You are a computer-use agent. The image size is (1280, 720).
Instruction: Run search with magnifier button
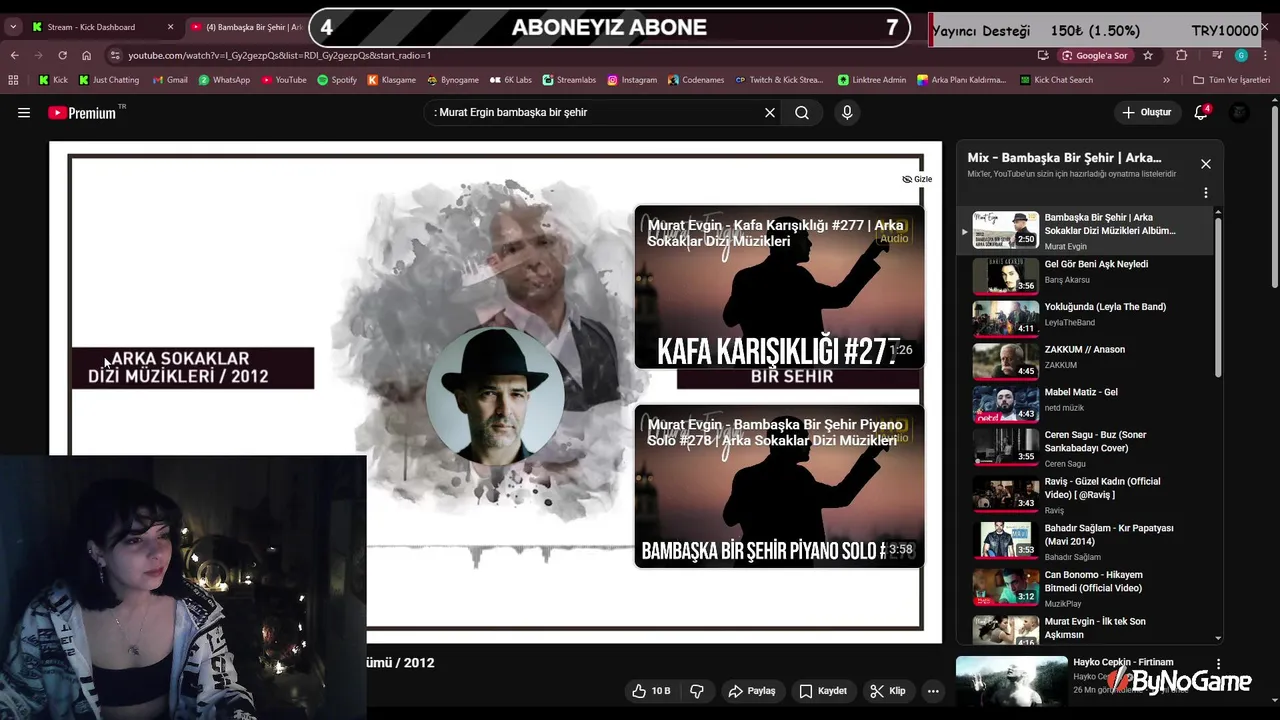(x=802, y=113)
